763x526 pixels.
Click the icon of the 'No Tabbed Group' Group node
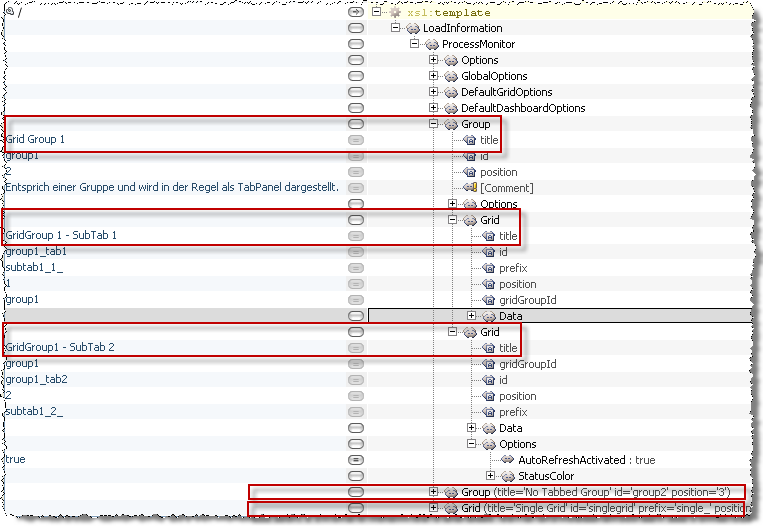(x=451, y=492)
